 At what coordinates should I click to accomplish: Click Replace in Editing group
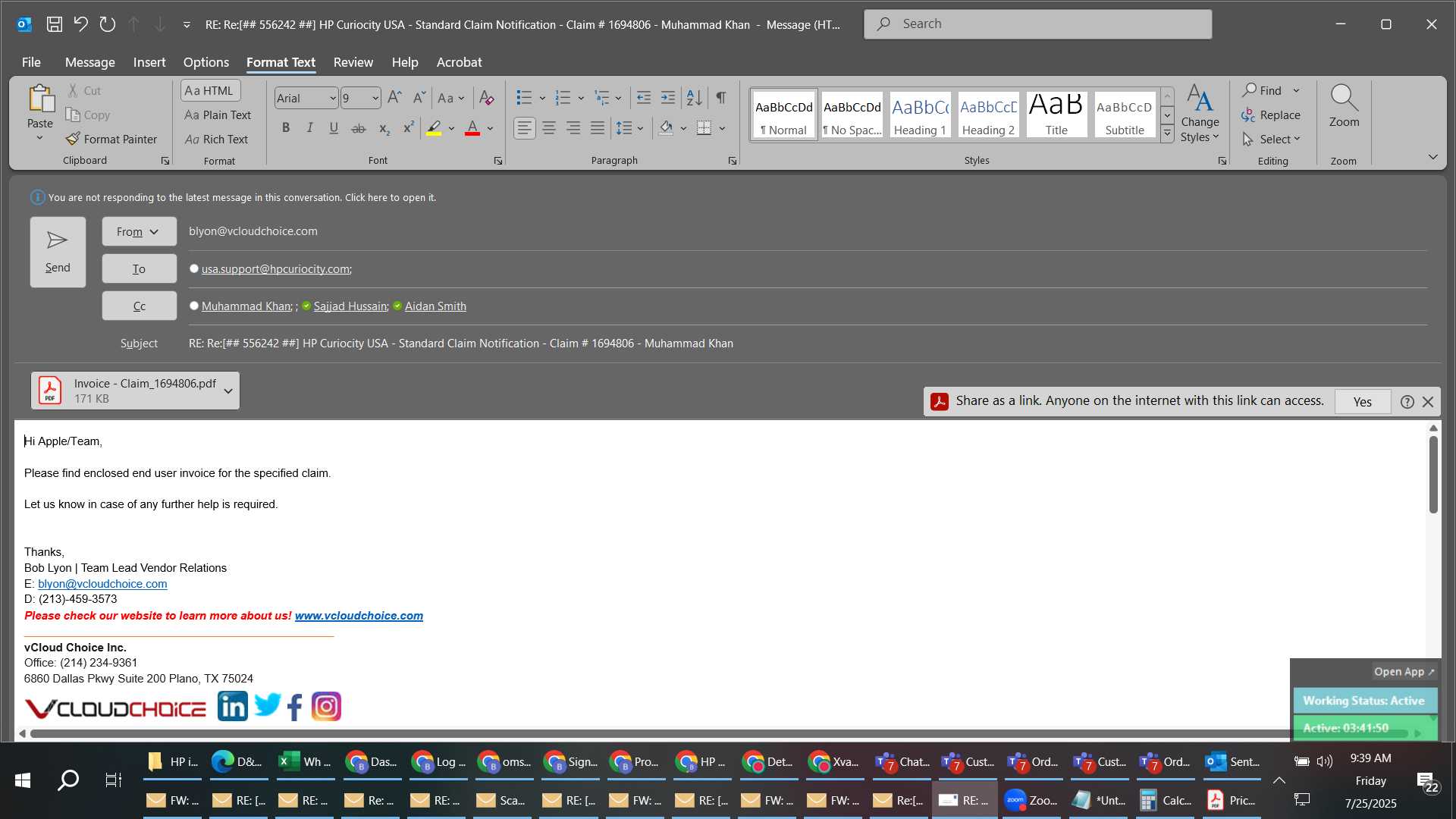1271,115
